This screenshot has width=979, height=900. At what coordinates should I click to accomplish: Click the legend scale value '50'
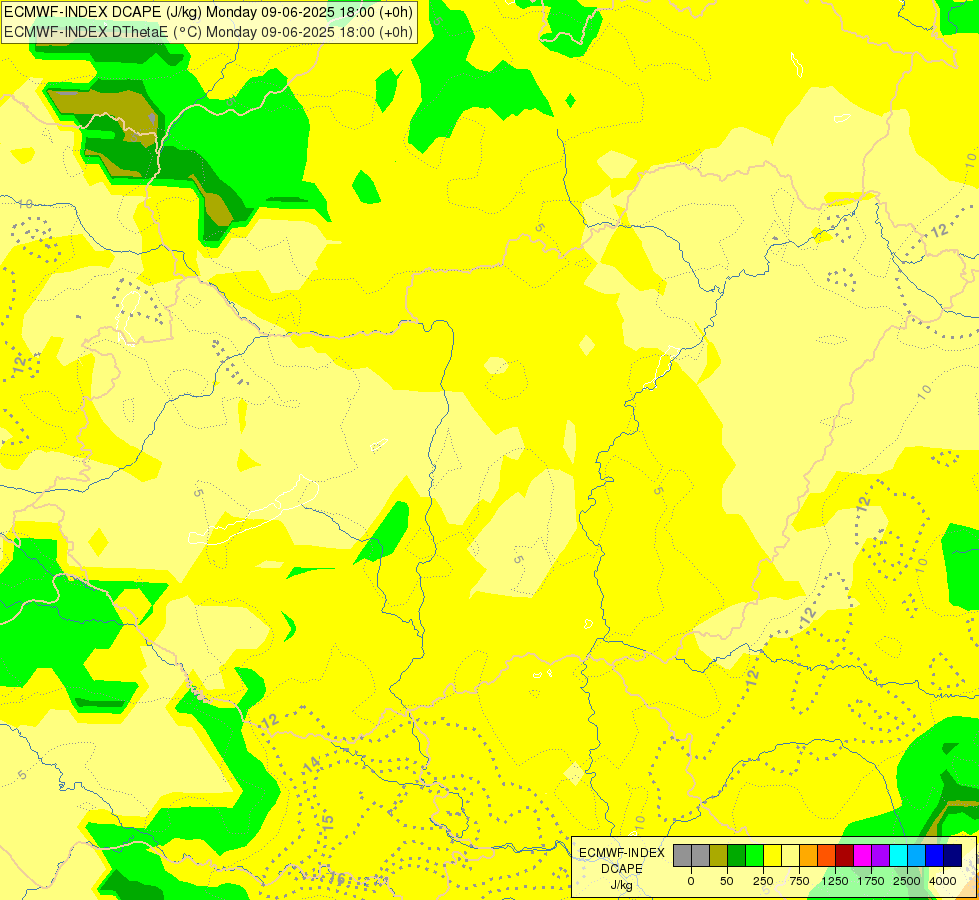click(727, 881)
